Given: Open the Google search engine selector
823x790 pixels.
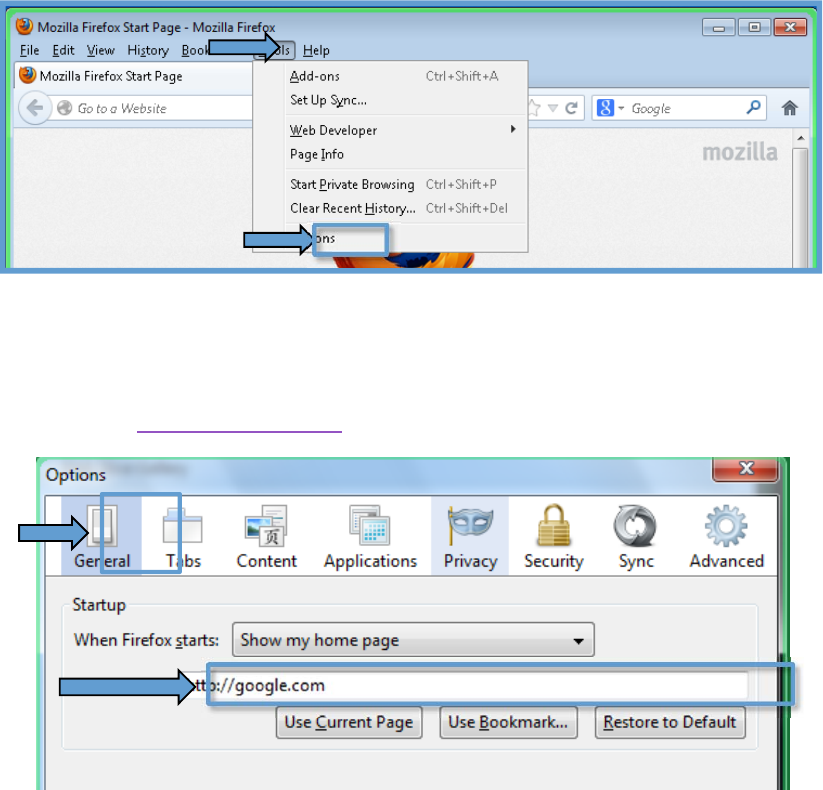Looking at the screenshot, I should click(610, 108).
